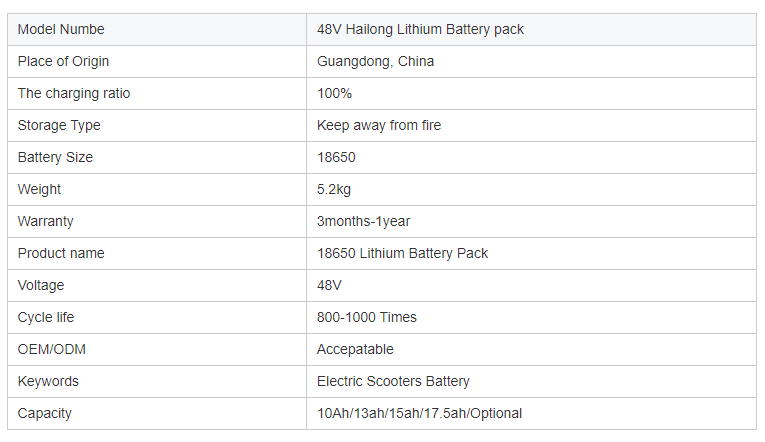Click 'The charging ratio' label
Screen dimensions: 765x442
[x=74, y=93]
